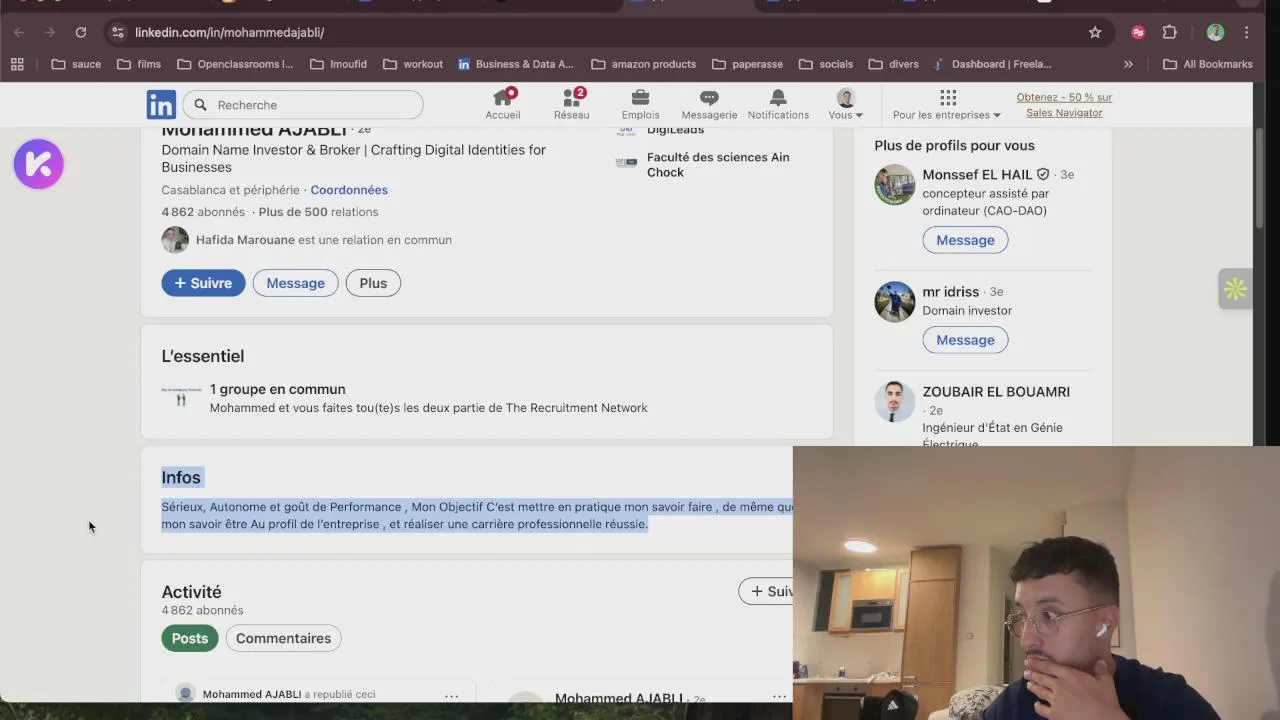Open '1 groupe en commun' link
This screenshot has height=720, width=1280.
pos(277,389)
